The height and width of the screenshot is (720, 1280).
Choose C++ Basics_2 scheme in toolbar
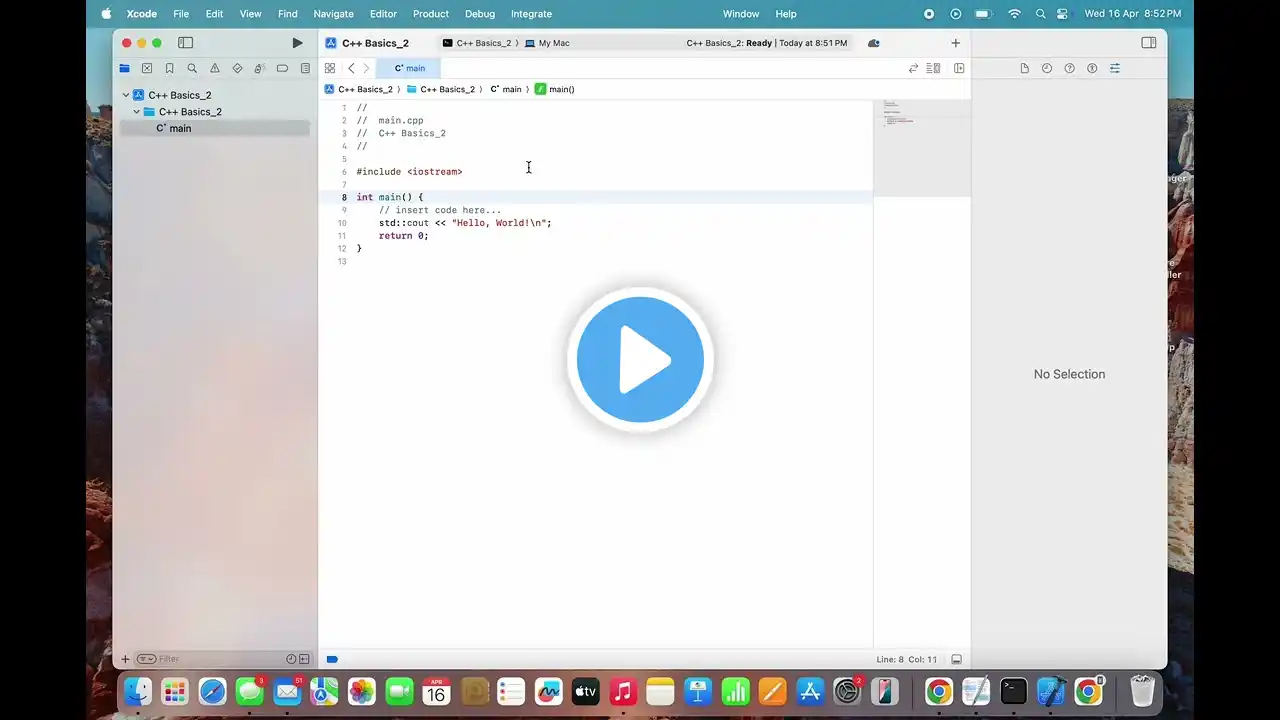(x=477, y=43)
